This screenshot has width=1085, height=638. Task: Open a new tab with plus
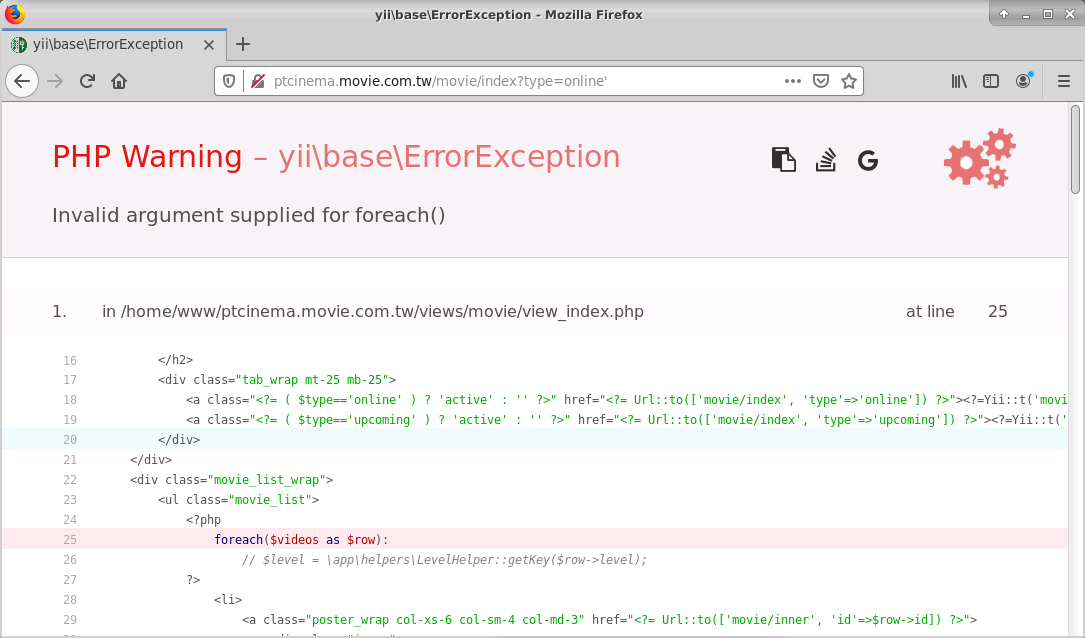coord(243,44)
